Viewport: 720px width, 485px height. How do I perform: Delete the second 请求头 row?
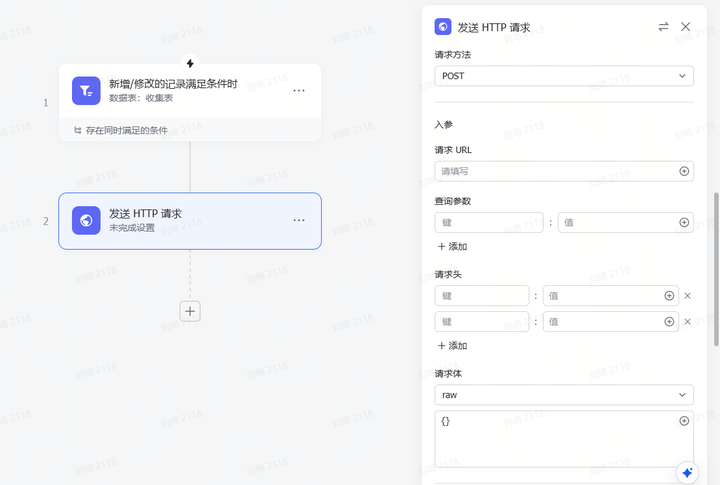687,322
